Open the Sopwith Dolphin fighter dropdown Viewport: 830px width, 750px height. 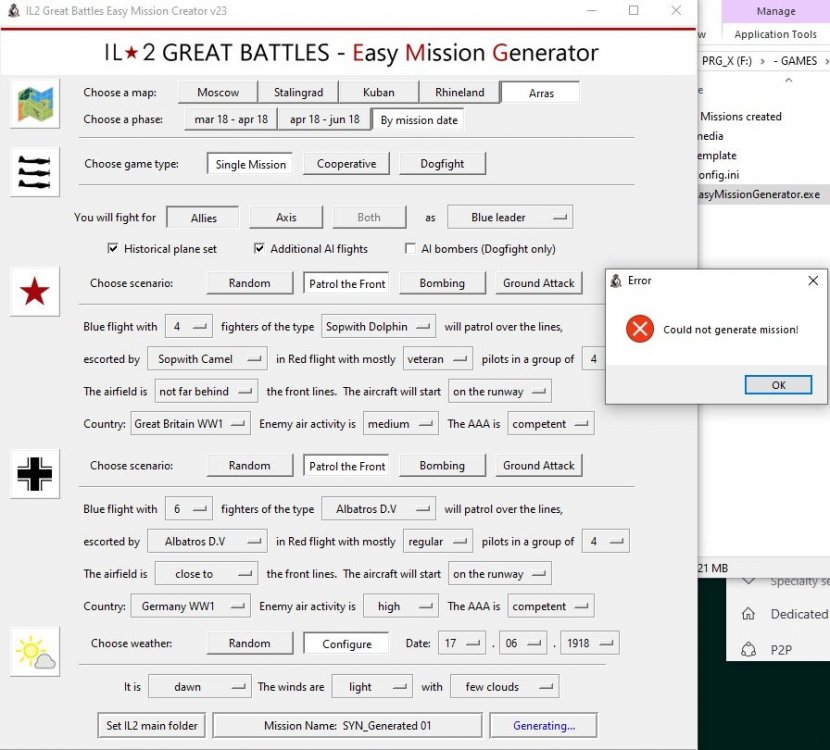tap(378, 326)
